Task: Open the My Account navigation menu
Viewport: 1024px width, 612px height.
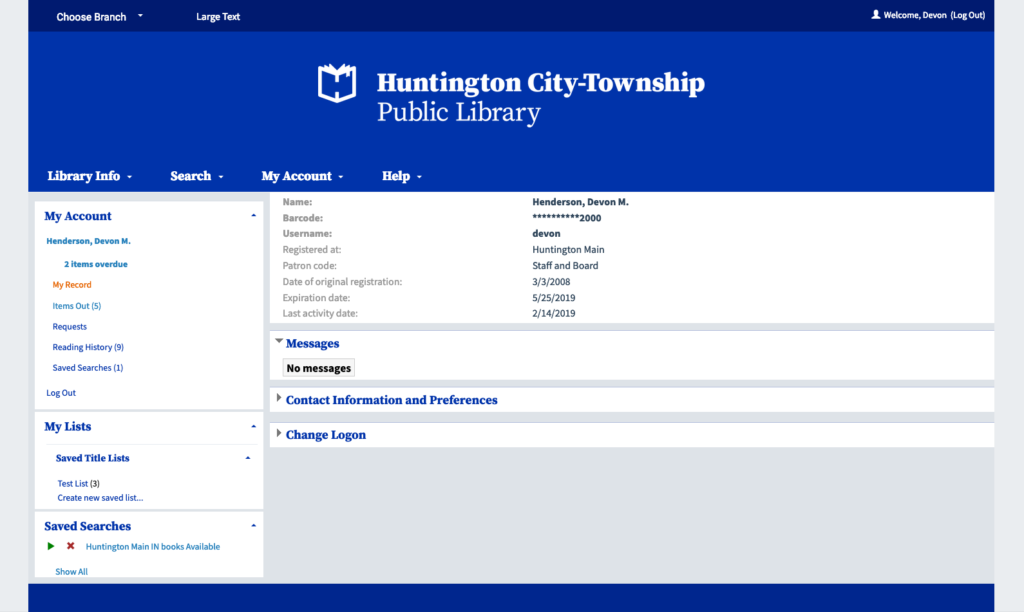Action: [x=302, y=176]
